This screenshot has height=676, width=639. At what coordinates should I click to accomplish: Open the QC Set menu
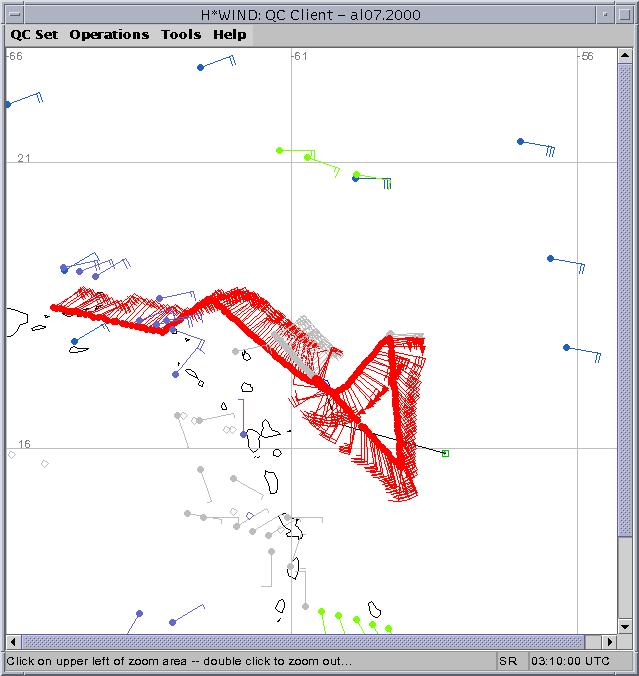[x=34, y=34]
